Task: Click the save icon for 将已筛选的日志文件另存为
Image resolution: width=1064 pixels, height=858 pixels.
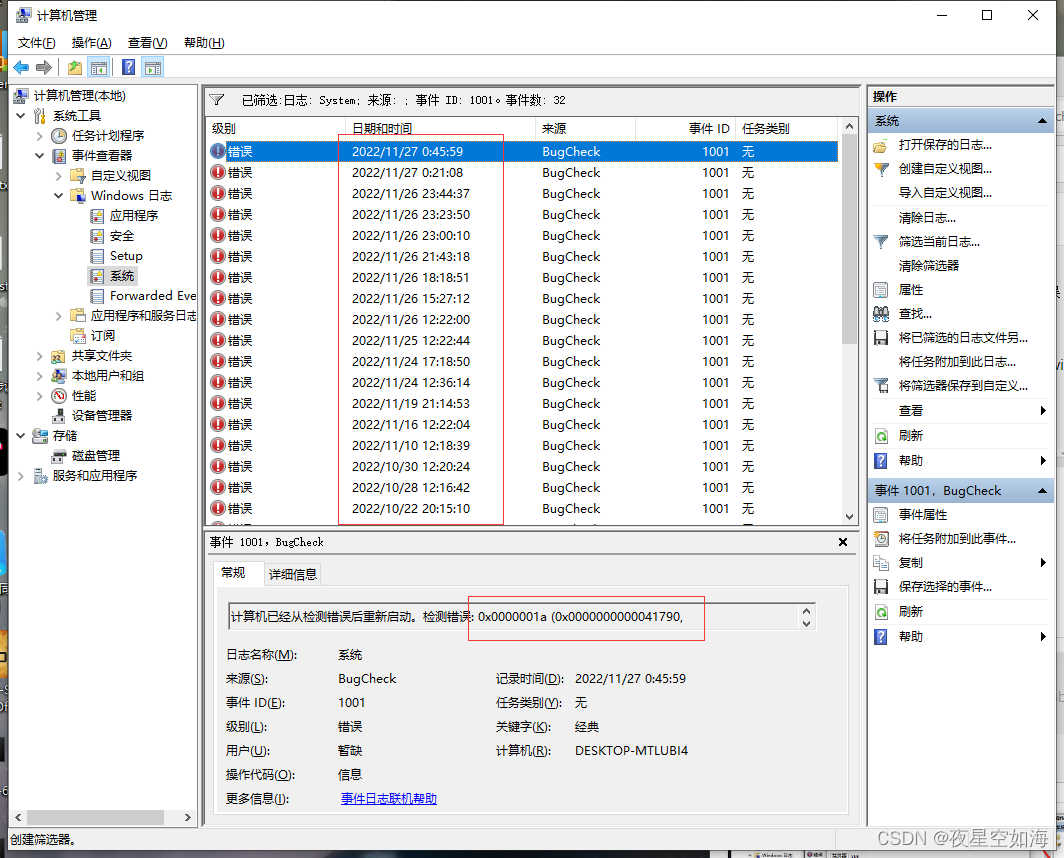Action: pos(881,338)
